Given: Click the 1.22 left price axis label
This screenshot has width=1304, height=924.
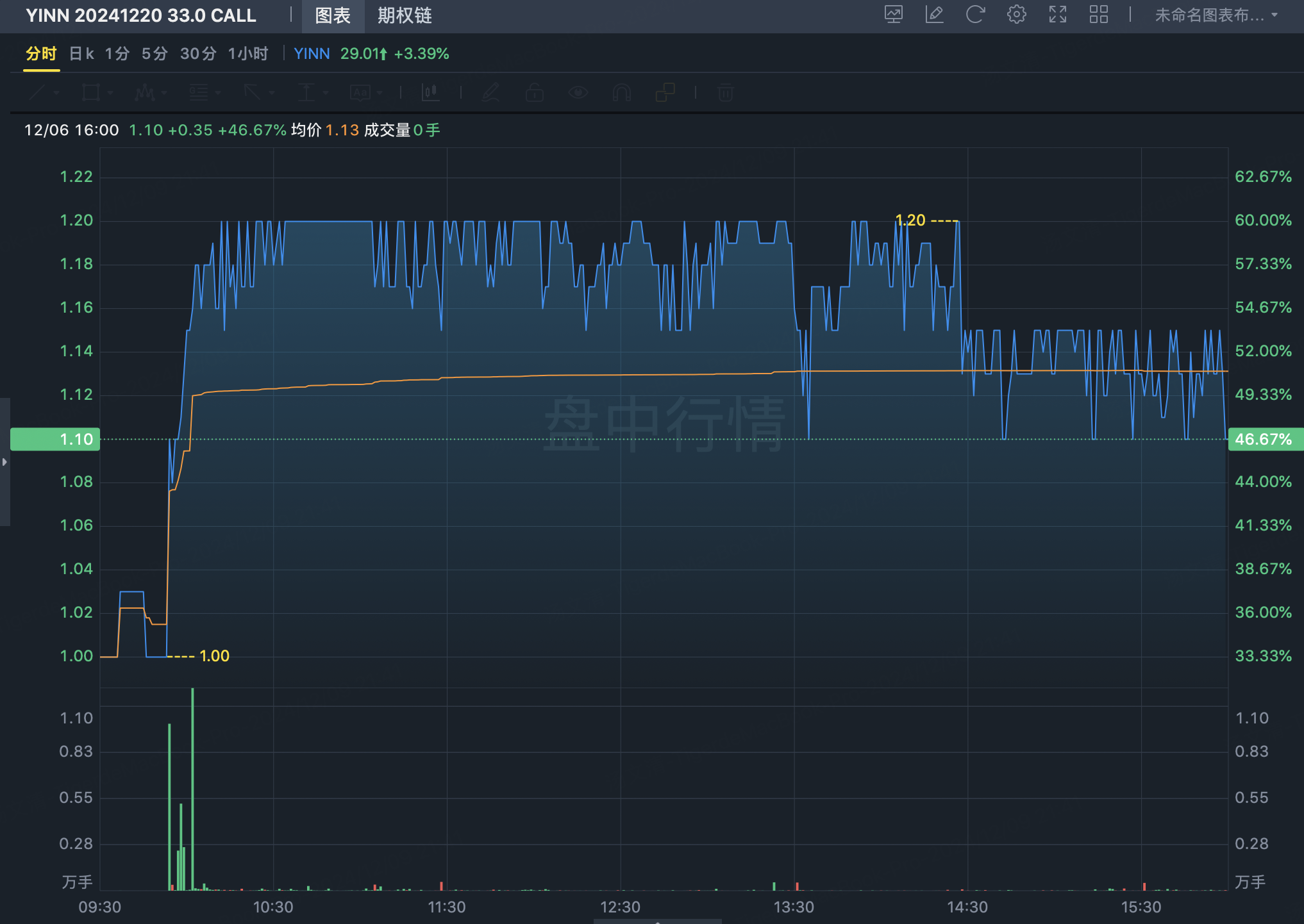Looking at the screenshot, I should pos(76,176).
